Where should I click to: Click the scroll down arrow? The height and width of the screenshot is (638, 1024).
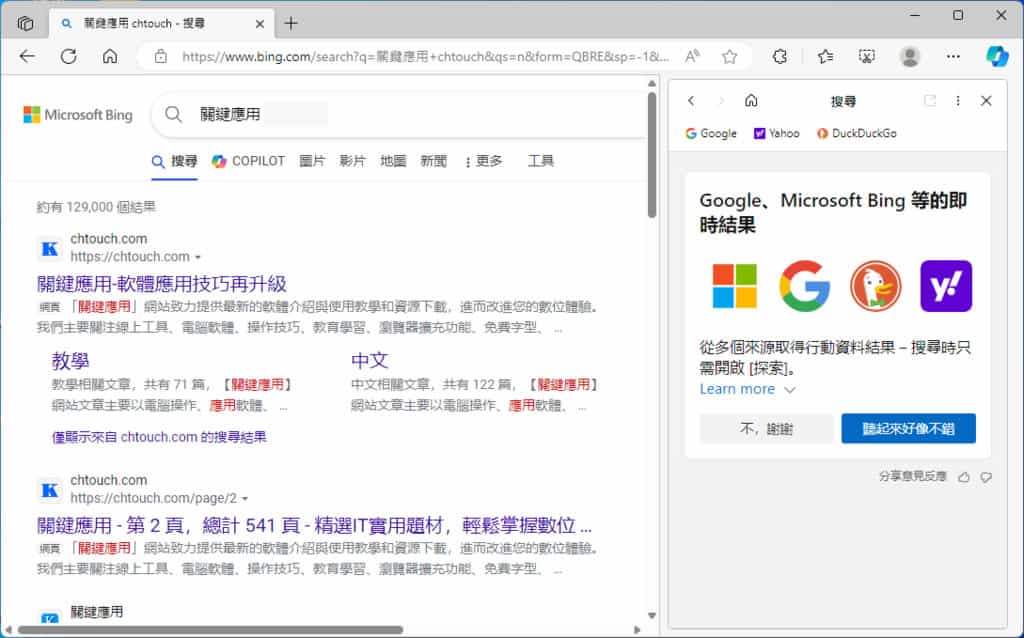click(x=652, y=615)
